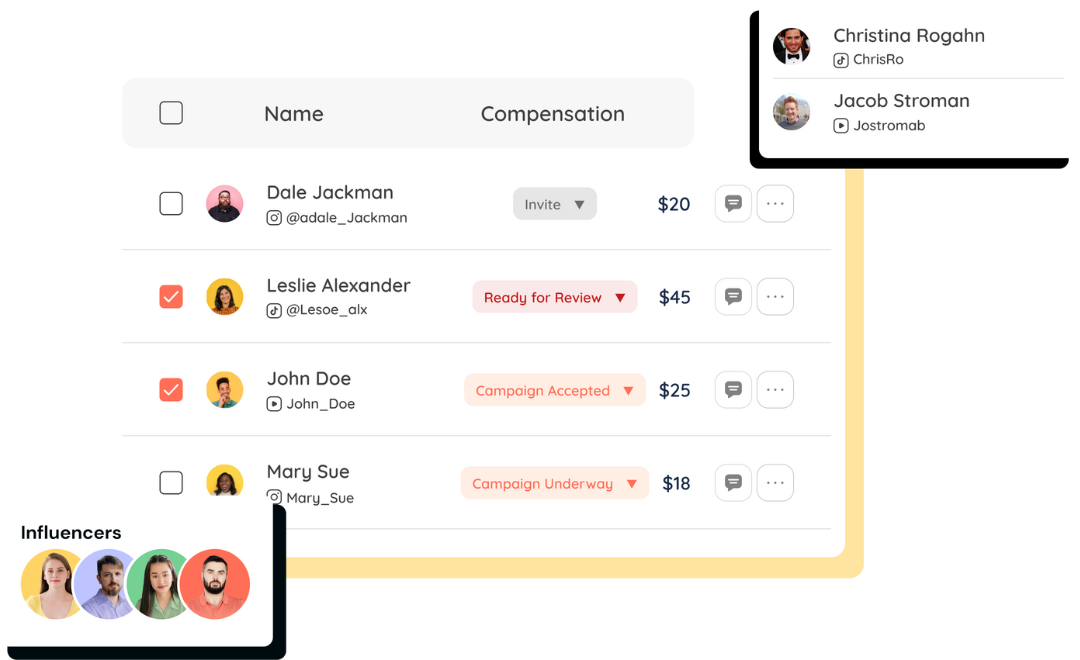1080x660 pixels.
Task: Click the red-background influencer avatar
Action: (x=215, y=584)
